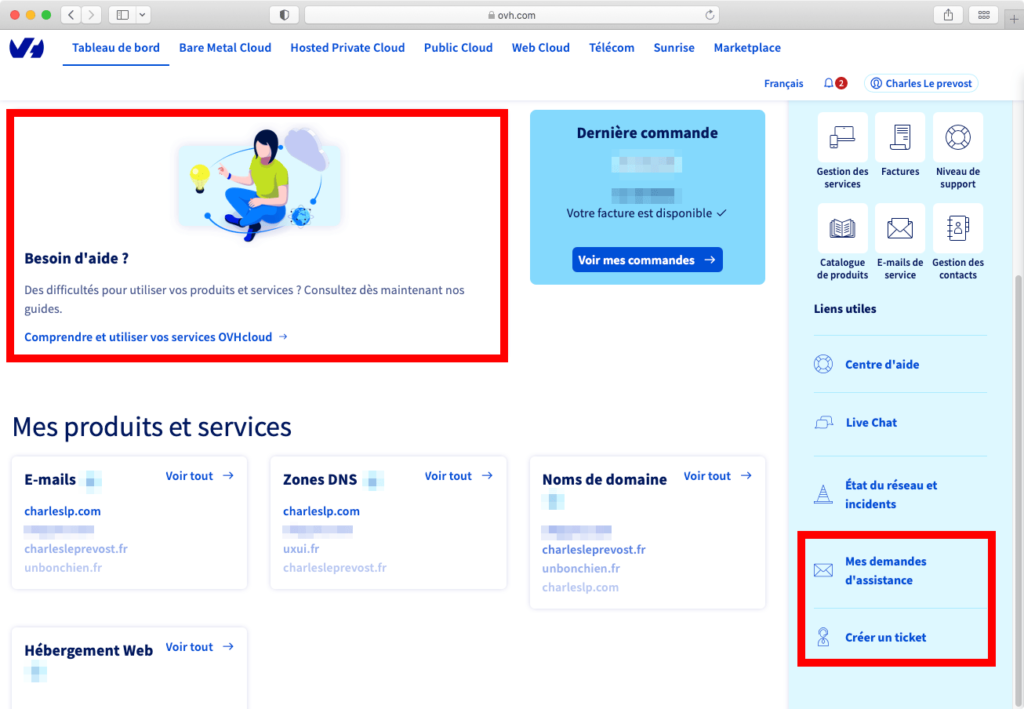Click Voir tout for E-mails
1024x709 pixels.
199,476
